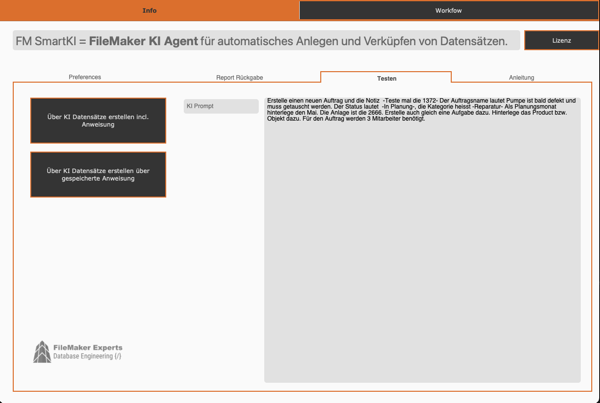This screenshot has width=600, height=403.
Task: Select the Testen tab
Action: point(386,77)
